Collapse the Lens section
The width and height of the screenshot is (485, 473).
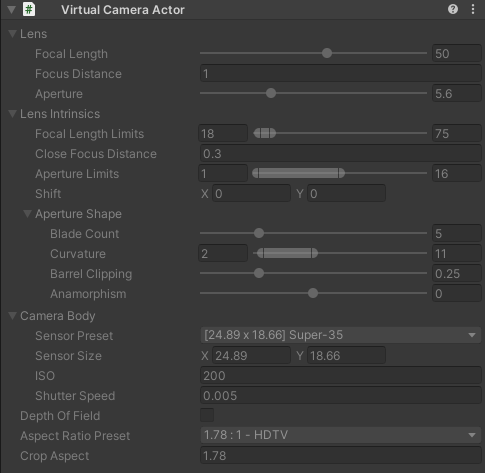pyautogui.click(x=13, y=34)
